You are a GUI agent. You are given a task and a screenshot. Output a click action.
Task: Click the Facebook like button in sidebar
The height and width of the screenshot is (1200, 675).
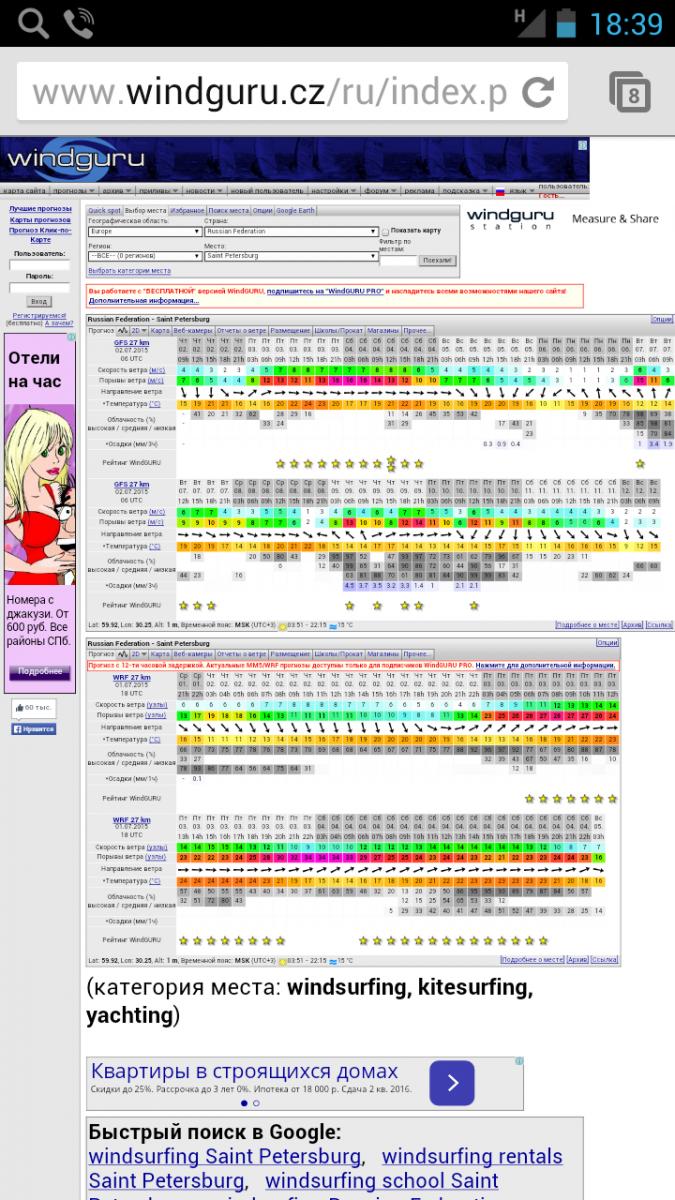pos(33,729)
